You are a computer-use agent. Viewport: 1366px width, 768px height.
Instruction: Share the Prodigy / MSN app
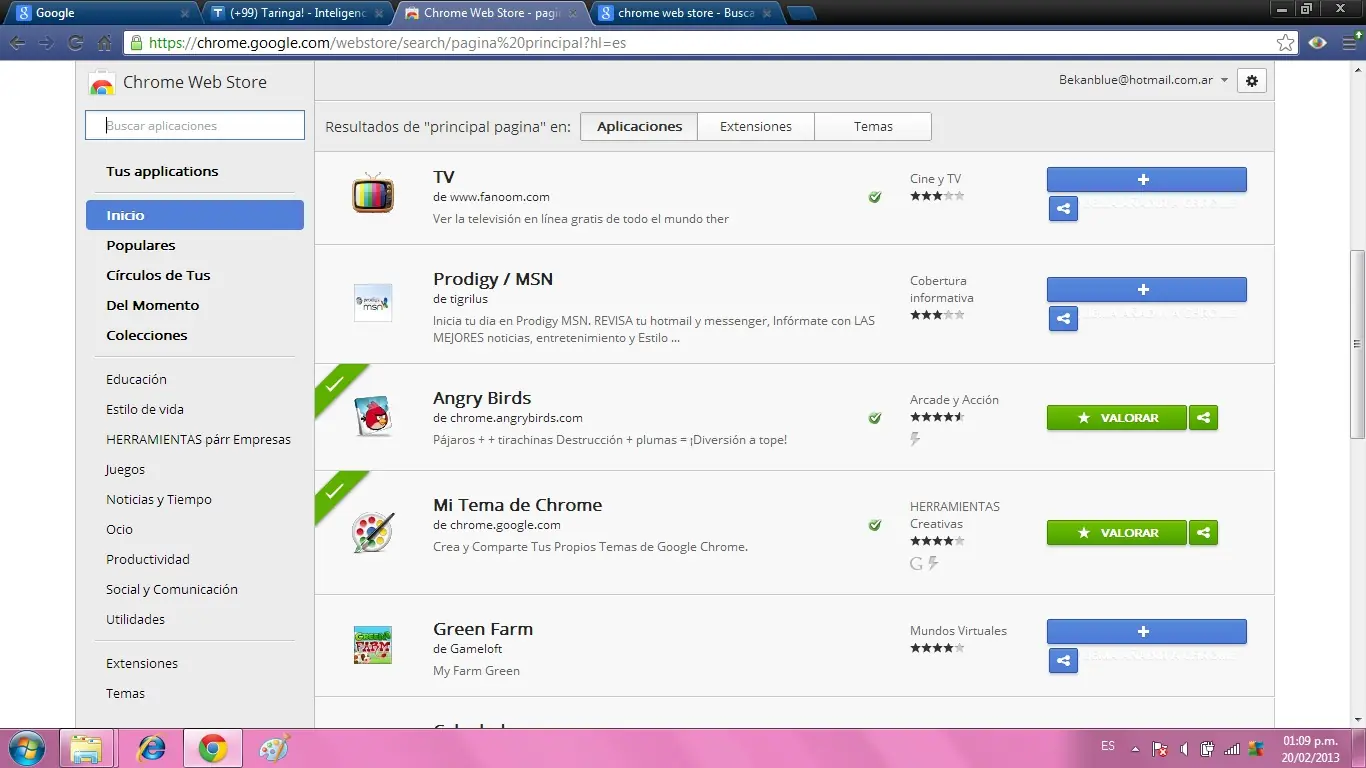1063,319
